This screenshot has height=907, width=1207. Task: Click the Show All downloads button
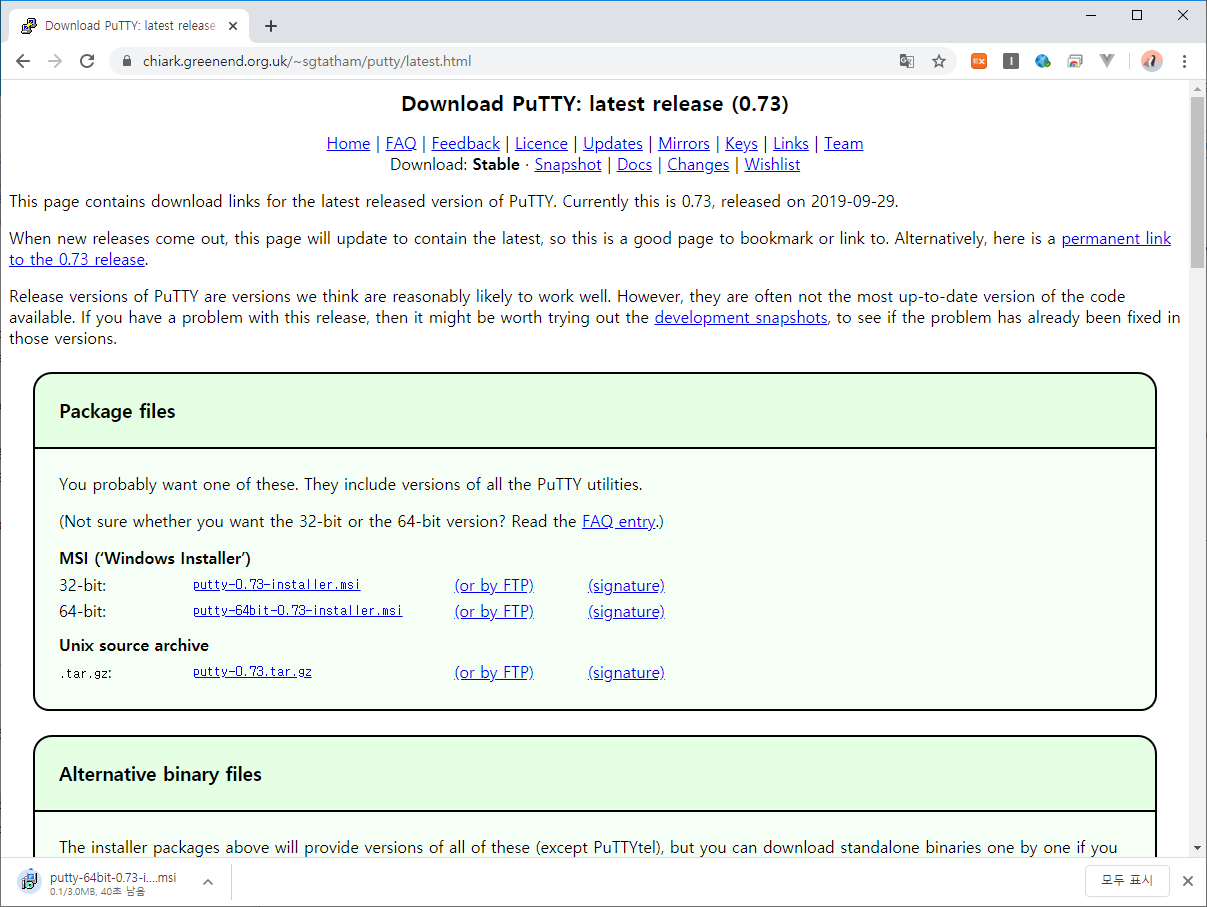pyautogui.click(x=1127, y=881)
